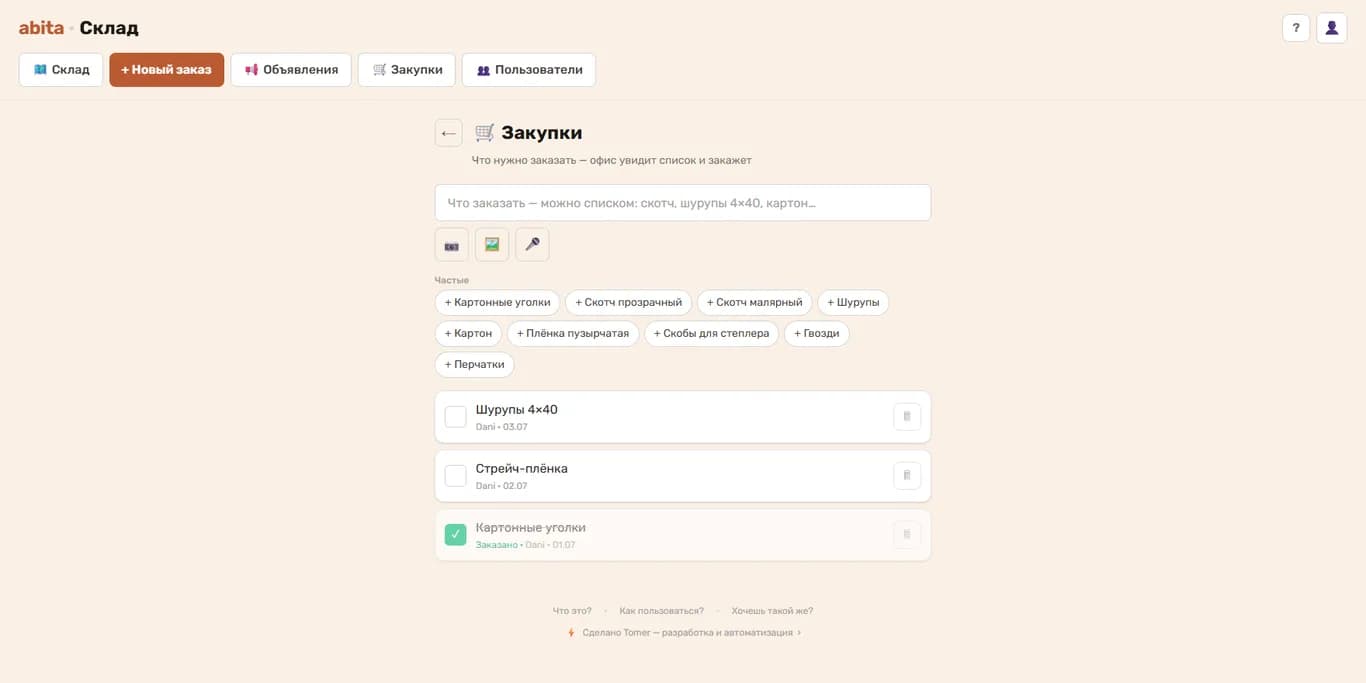Open the Как пользоваться? footer link
Viewport: 1366px width, 683px height.
(662, 611)
